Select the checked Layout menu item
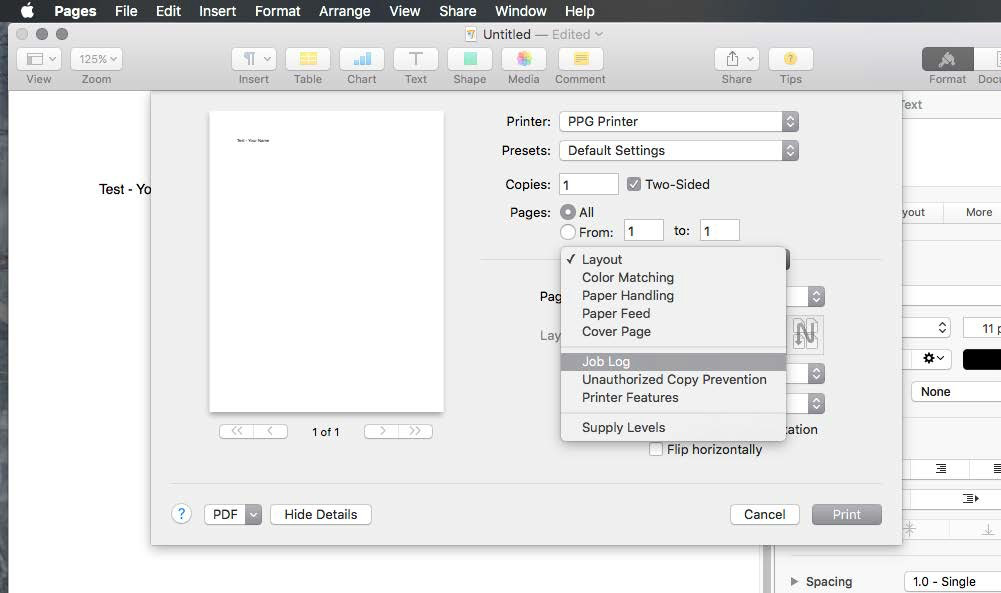Screen dimensions: 1001x593 click(673, 259)
